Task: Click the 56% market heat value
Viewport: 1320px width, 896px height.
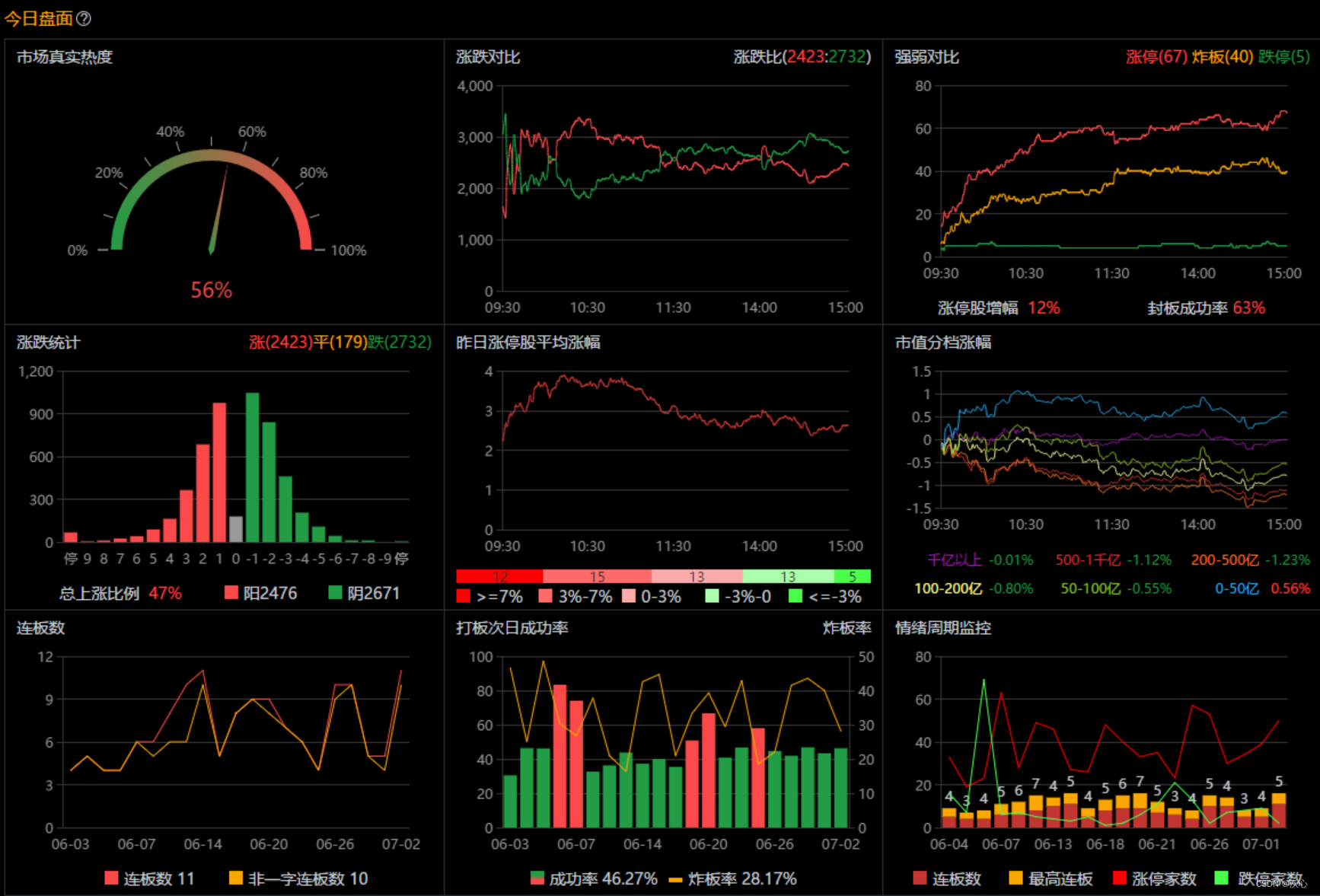Action: [x=212, y=290]
